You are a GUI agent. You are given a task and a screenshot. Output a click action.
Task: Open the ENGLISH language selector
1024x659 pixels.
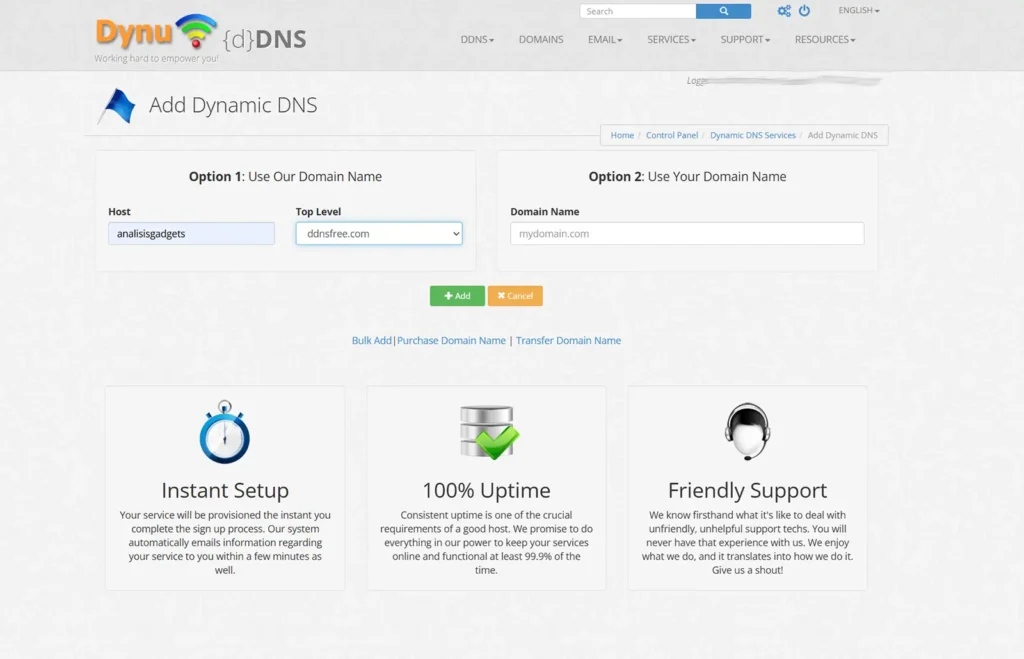click(859, 10)
